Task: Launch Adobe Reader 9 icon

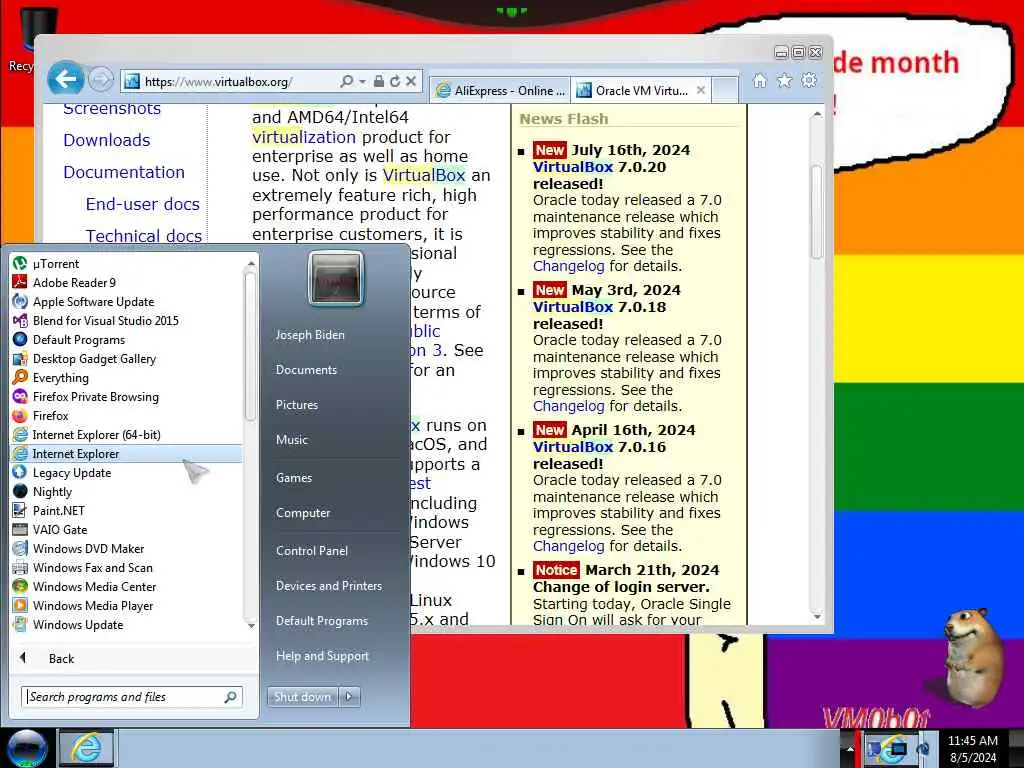Action: (x=20, y=282)
